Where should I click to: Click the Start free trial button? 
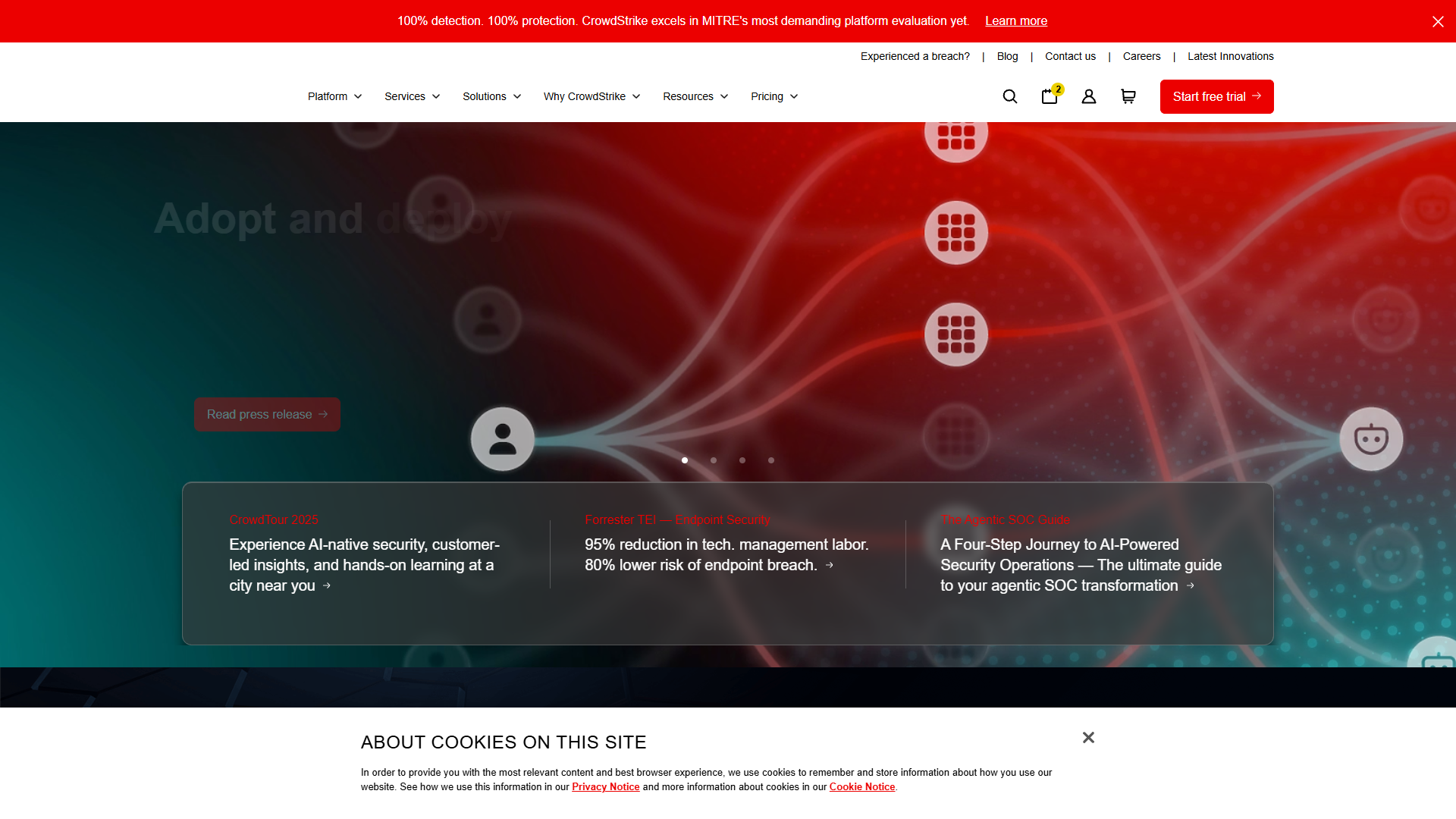[x=1216, y=96]
